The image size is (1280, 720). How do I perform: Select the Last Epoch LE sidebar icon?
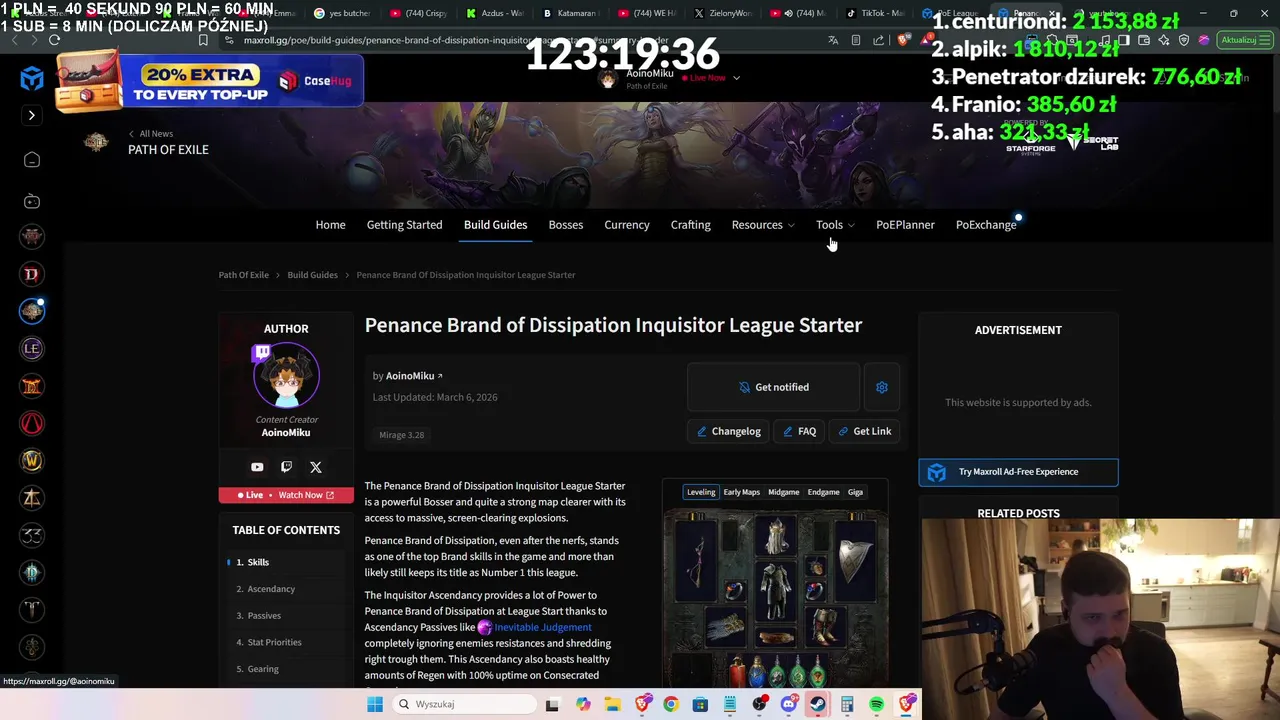[x=32, y=348]
